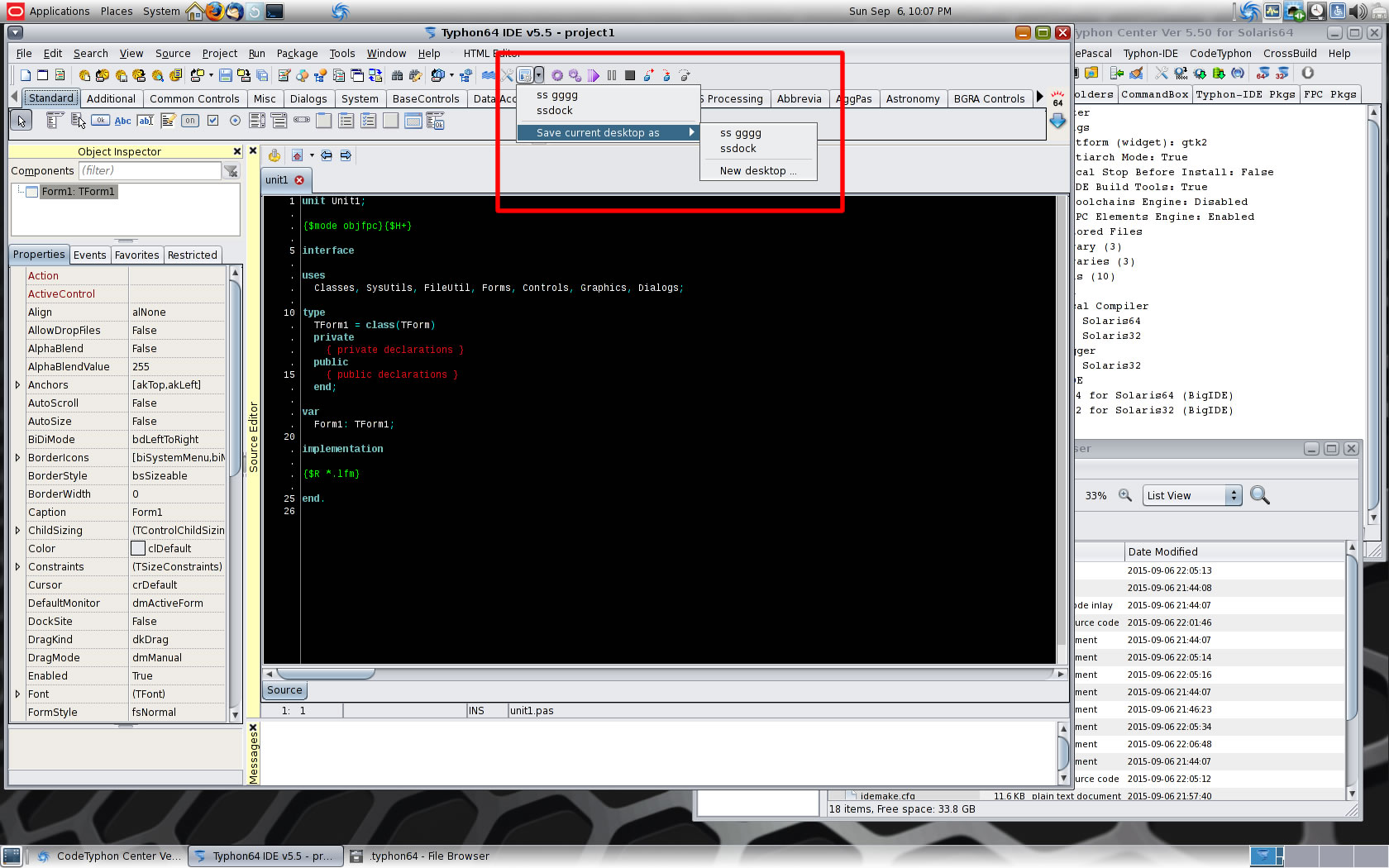Click the New Form icon in toolbar
This screenshot has width=1389, height=868.
43,75
